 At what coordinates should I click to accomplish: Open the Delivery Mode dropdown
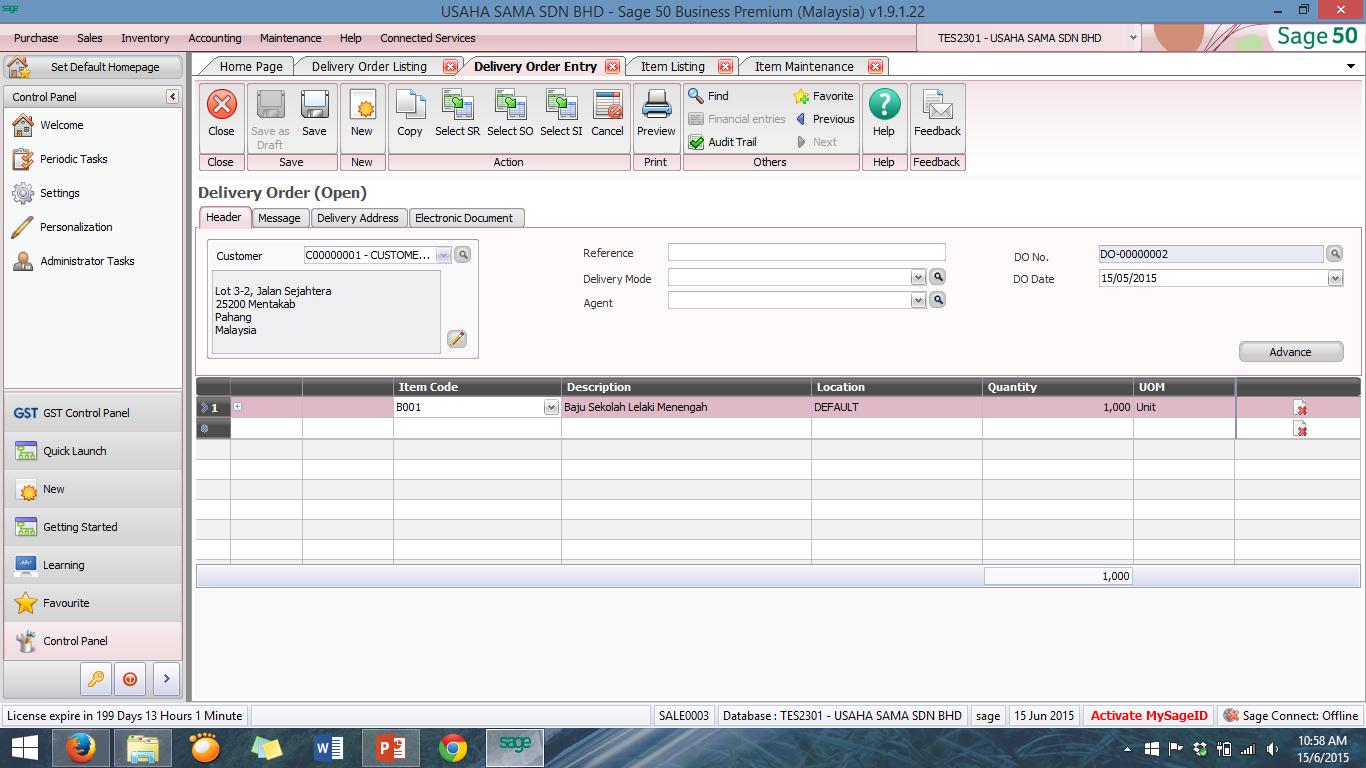(x=918, y=277)
